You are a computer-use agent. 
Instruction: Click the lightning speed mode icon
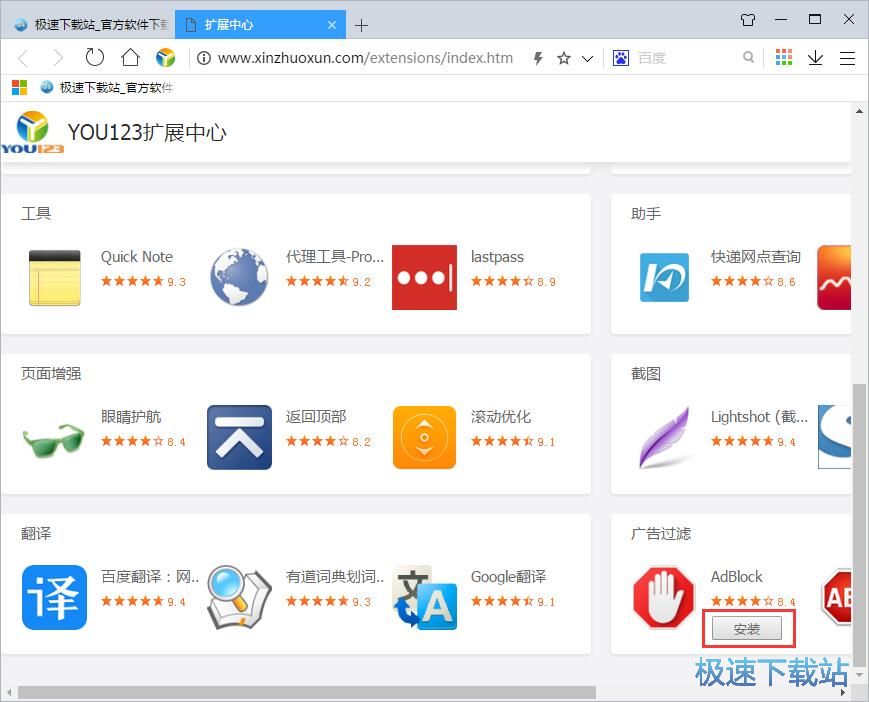(x=538, y=58)
